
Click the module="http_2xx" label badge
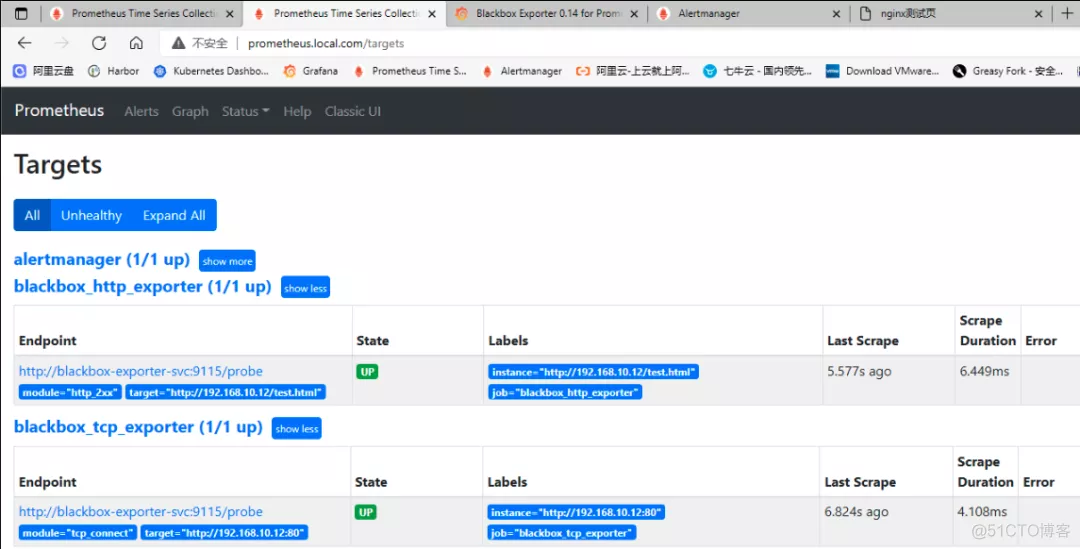(x=70, y=393)
